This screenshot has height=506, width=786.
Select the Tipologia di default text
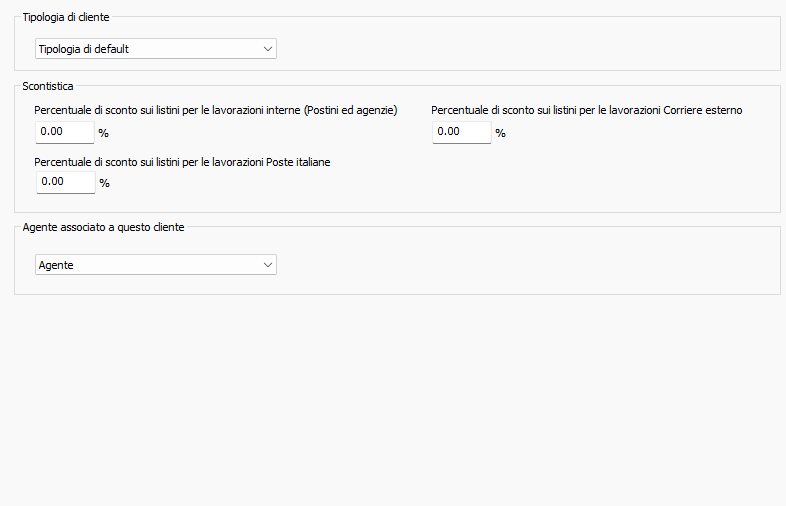tap(83, 48)
